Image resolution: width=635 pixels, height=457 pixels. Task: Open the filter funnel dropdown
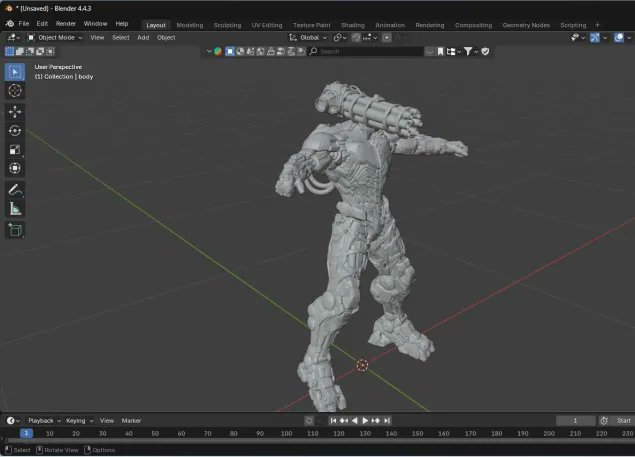coord(471,51)
